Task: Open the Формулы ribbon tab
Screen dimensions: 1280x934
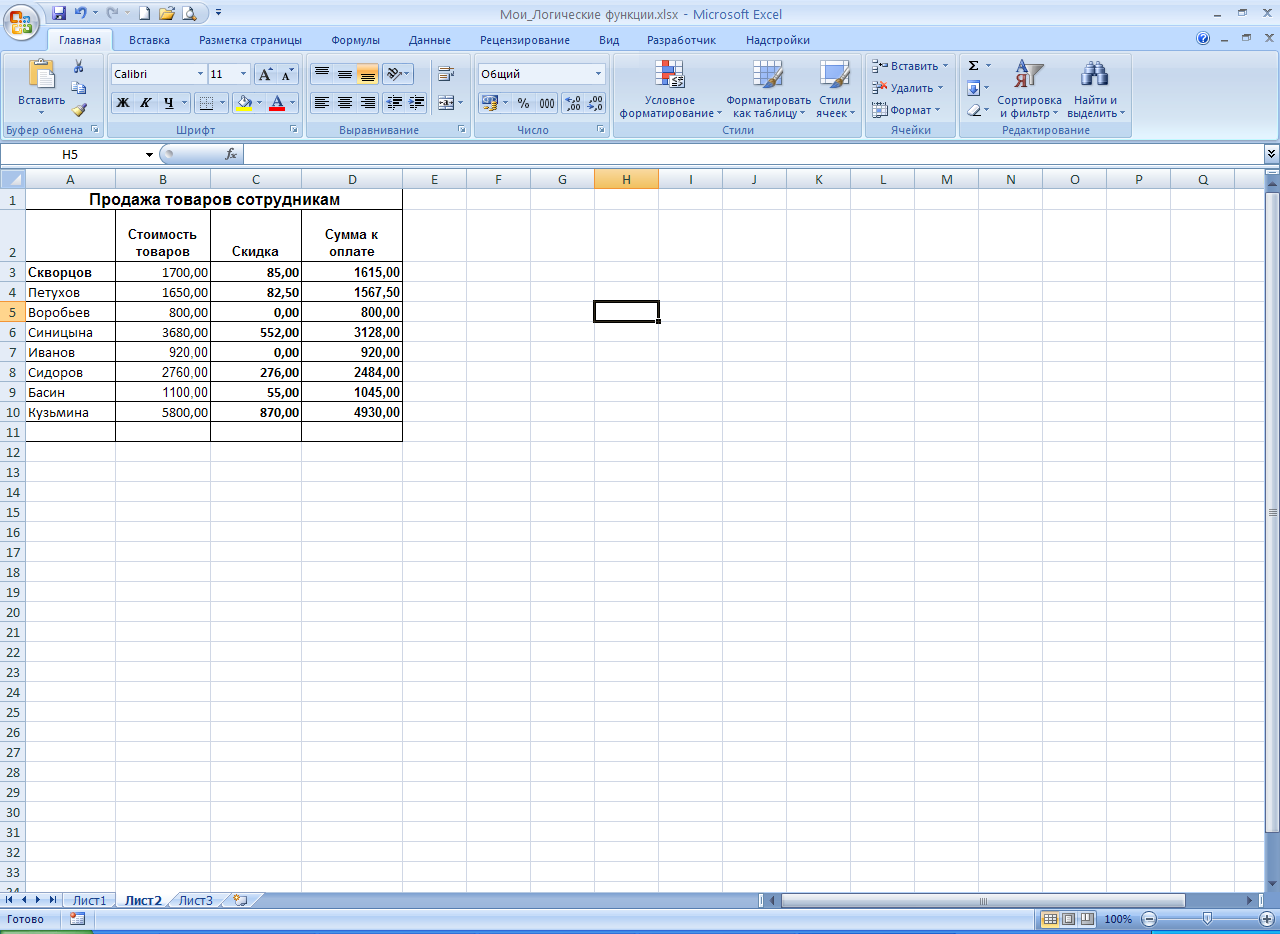Action: (x=356, y=40)
